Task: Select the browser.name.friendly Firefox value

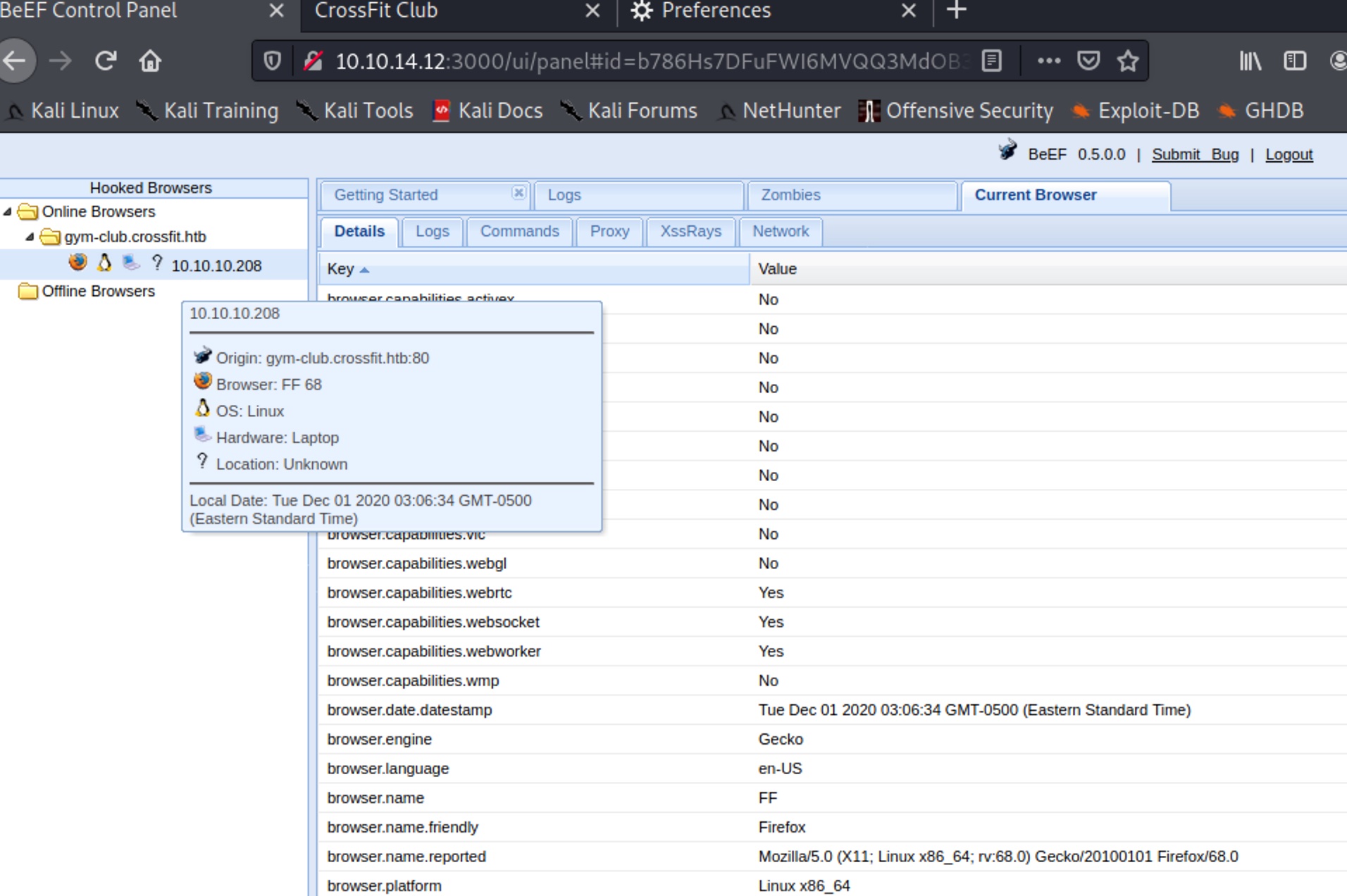Action: (782, 827)
